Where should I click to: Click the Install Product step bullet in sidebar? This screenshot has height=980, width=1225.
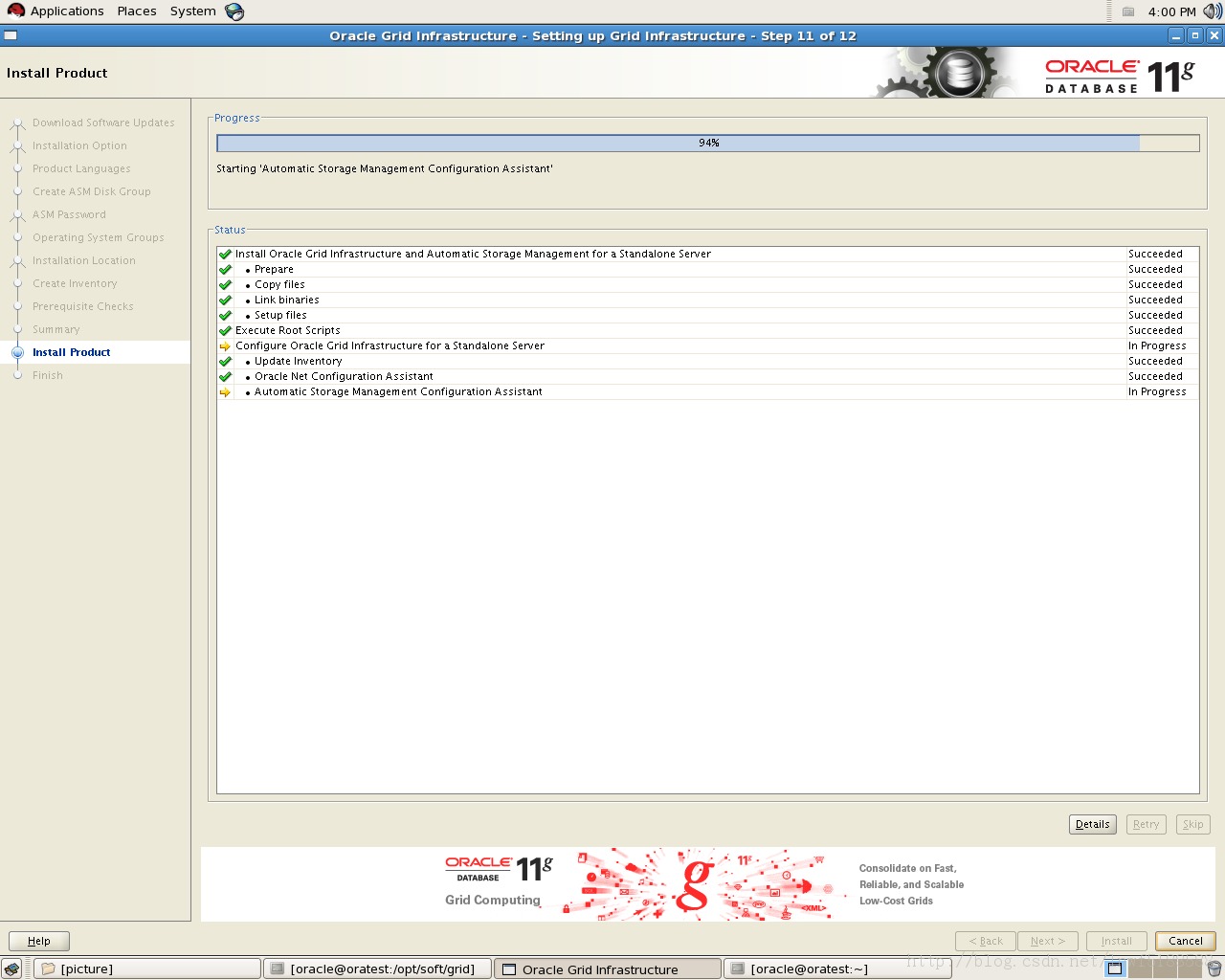click(17, 352)
